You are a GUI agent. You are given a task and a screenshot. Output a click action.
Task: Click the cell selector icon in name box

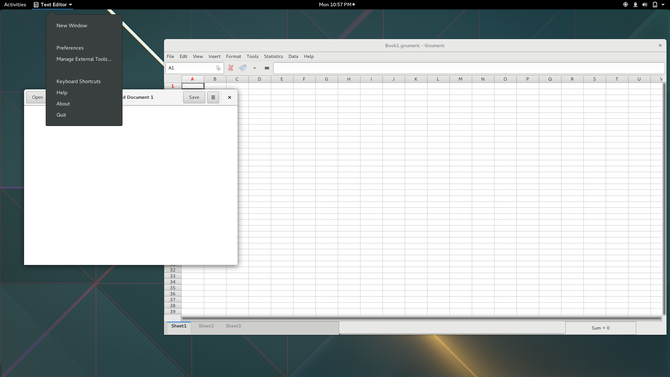[218, 68]
